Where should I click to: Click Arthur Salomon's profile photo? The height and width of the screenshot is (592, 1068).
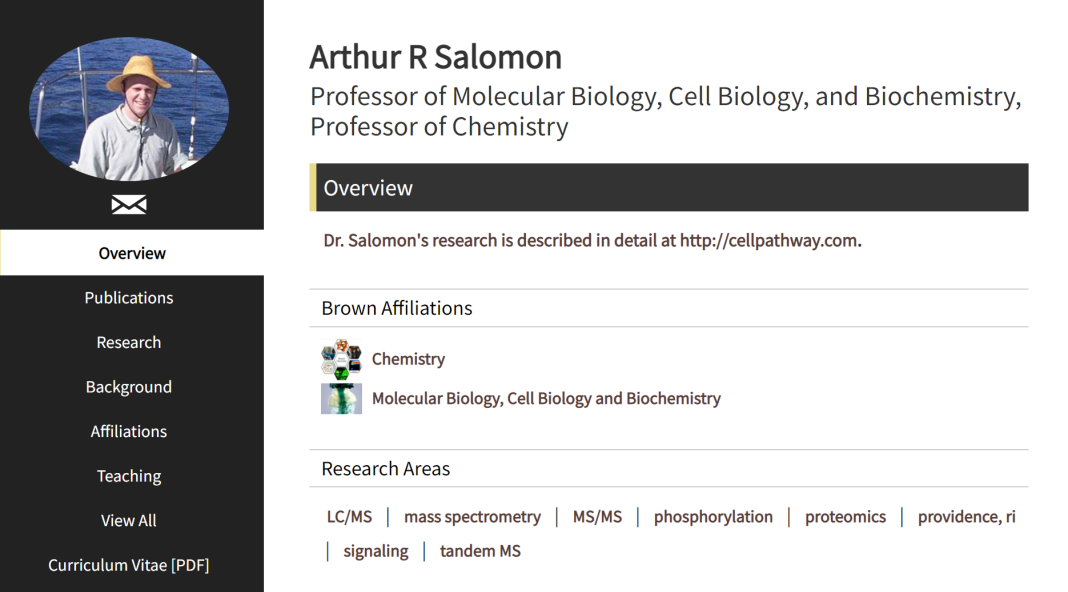point(129,109)
